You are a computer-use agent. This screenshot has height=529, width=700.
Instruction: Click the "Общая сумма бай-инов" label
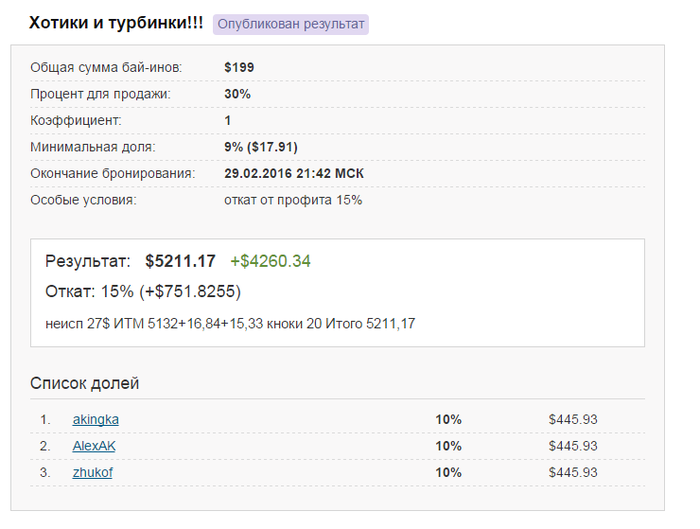point(106,68)
